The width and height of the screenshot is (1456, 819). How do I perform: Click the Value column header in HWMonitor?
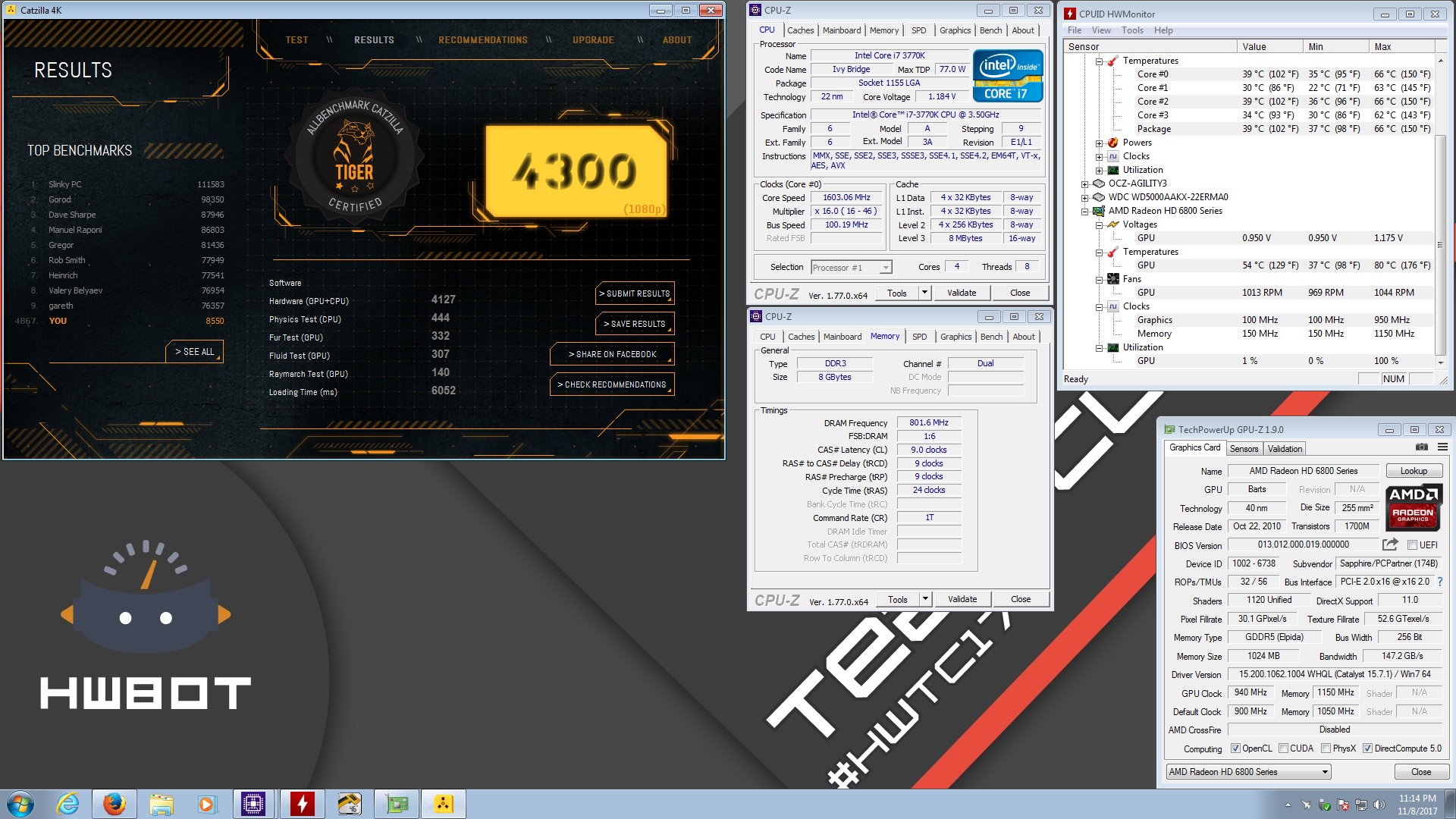[1269, 46]
